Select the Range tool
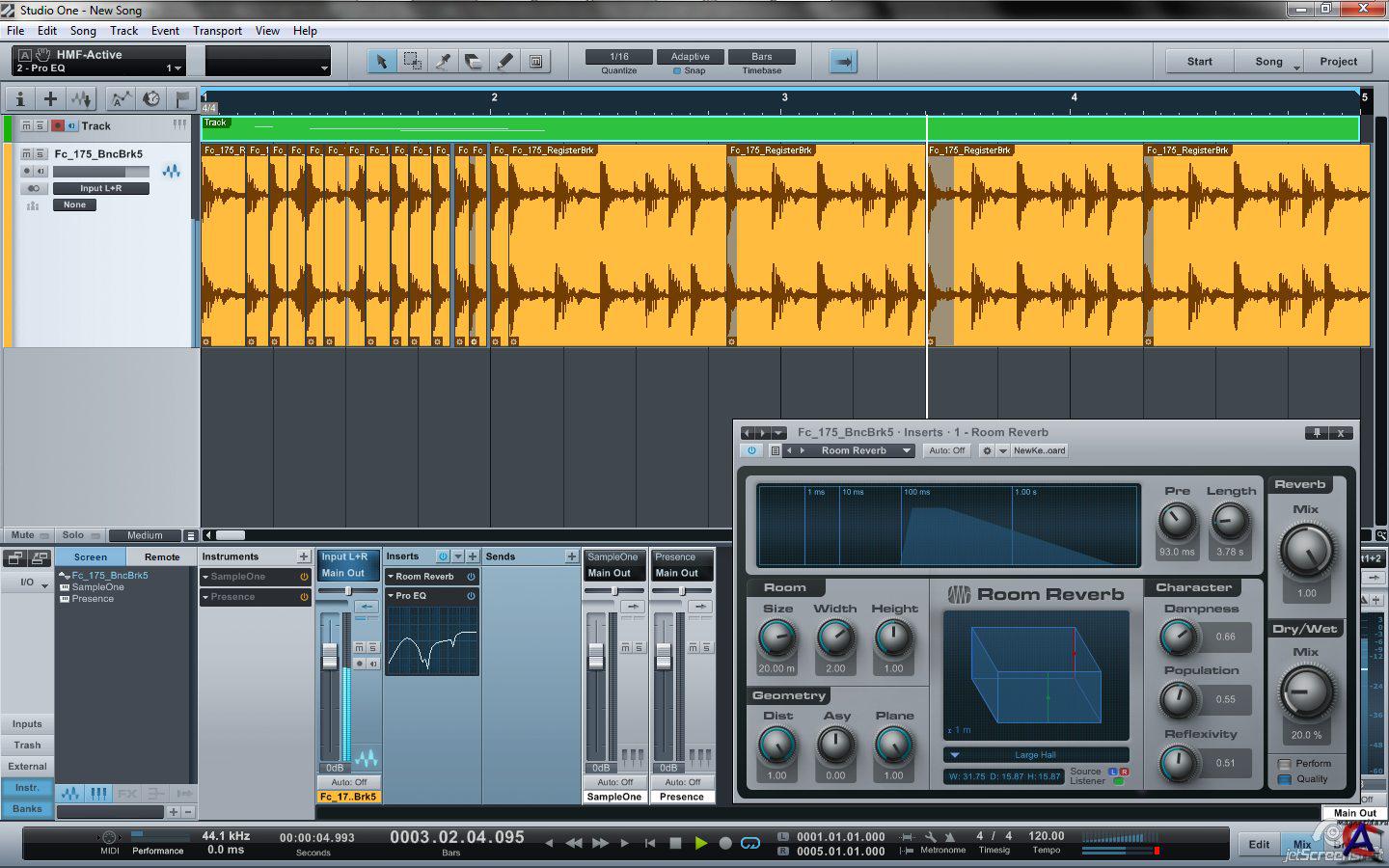This screenshot has height=868, width=1389. (412, 62)
